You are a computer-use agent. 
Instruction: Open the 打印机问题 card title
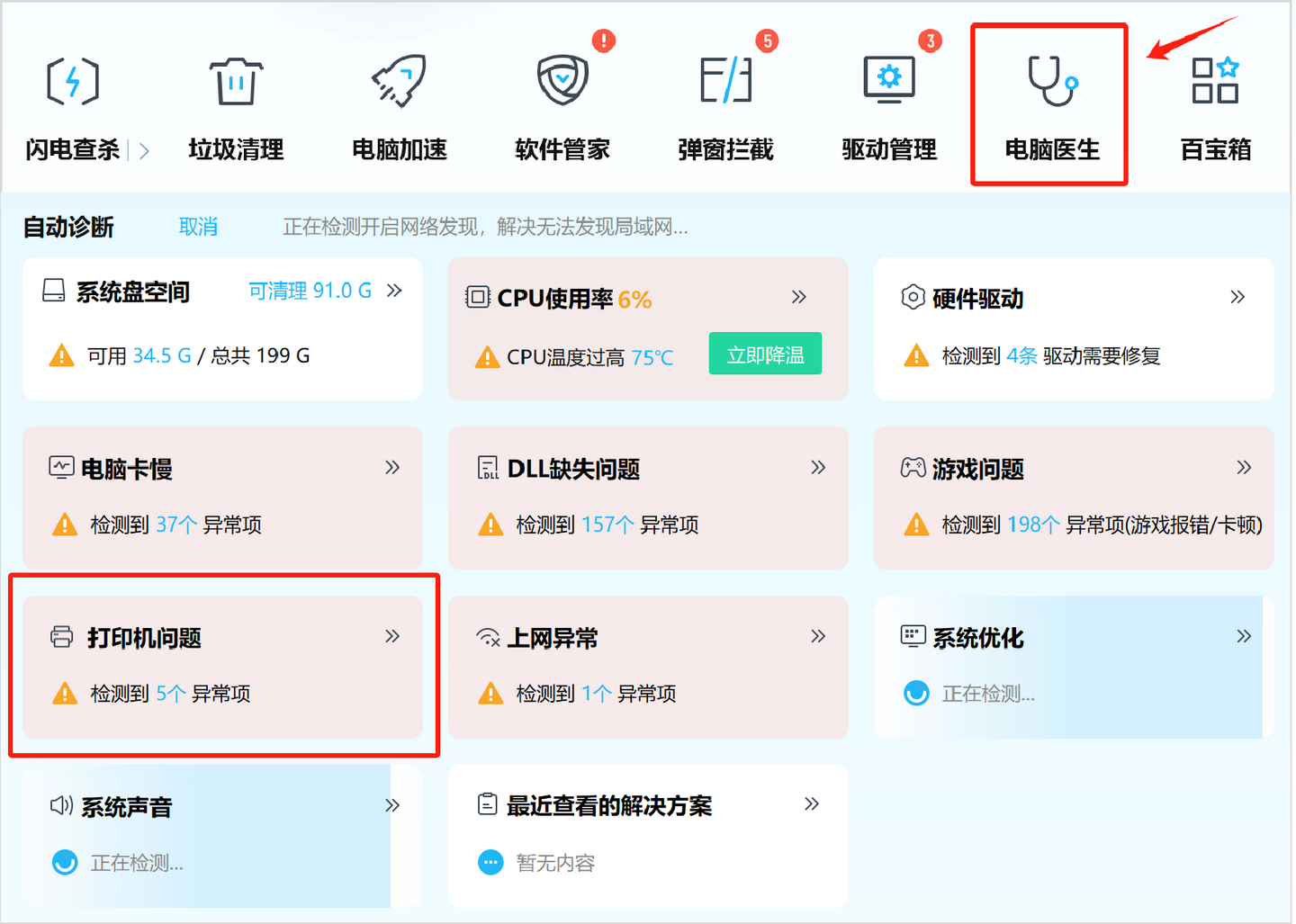tap(144, 638)
